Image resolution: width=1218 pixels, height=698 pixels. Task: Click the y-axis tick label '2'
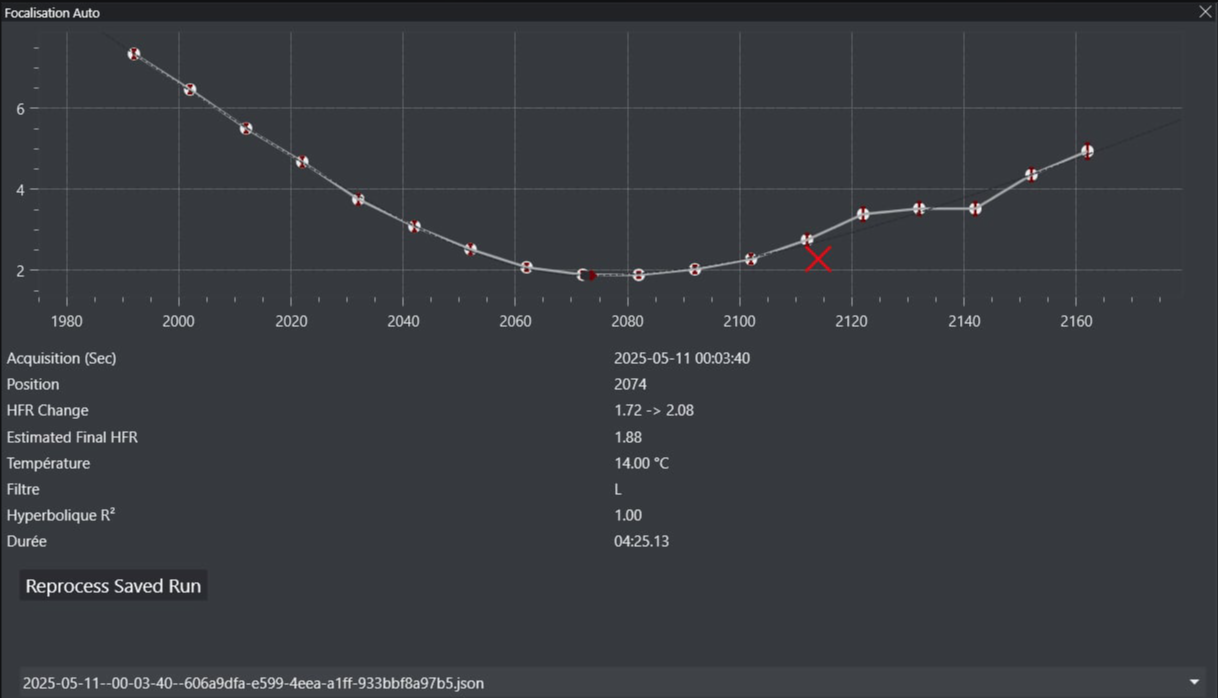[20, 270]
